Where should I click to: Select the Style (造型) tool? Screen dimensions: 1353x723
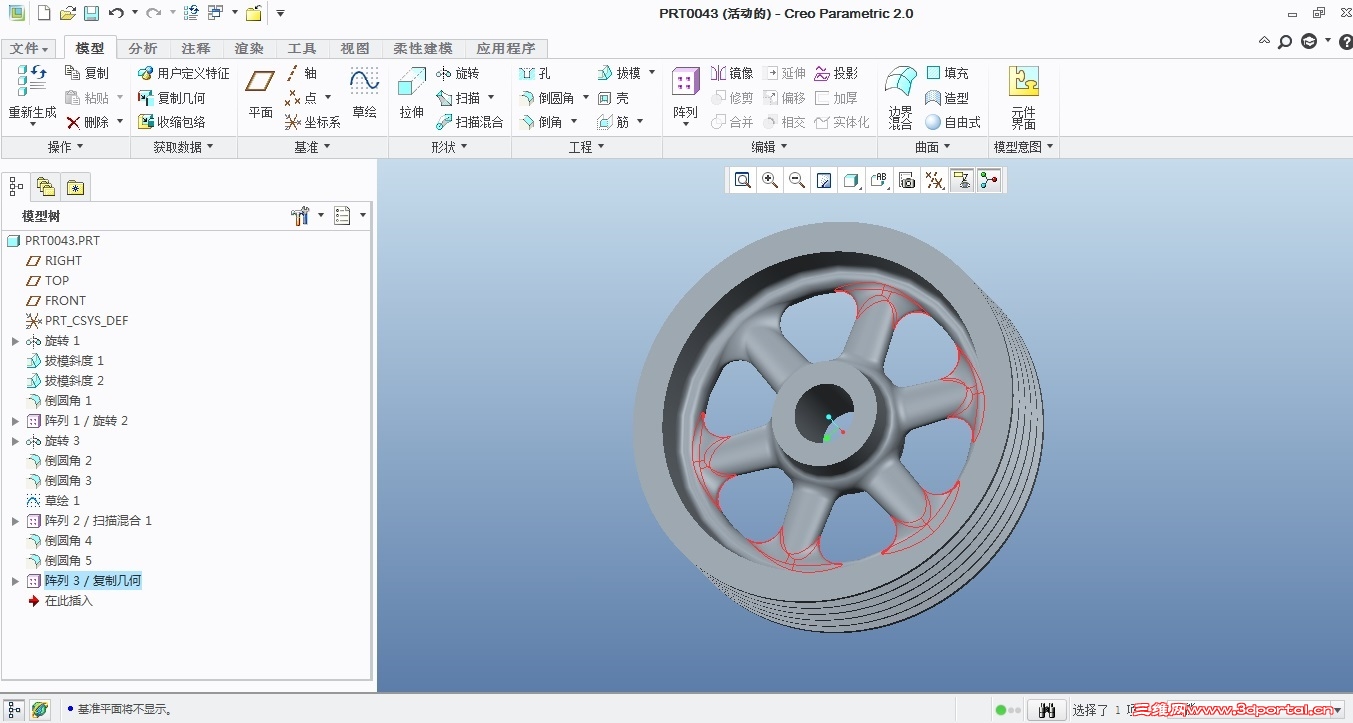point(947,98)
